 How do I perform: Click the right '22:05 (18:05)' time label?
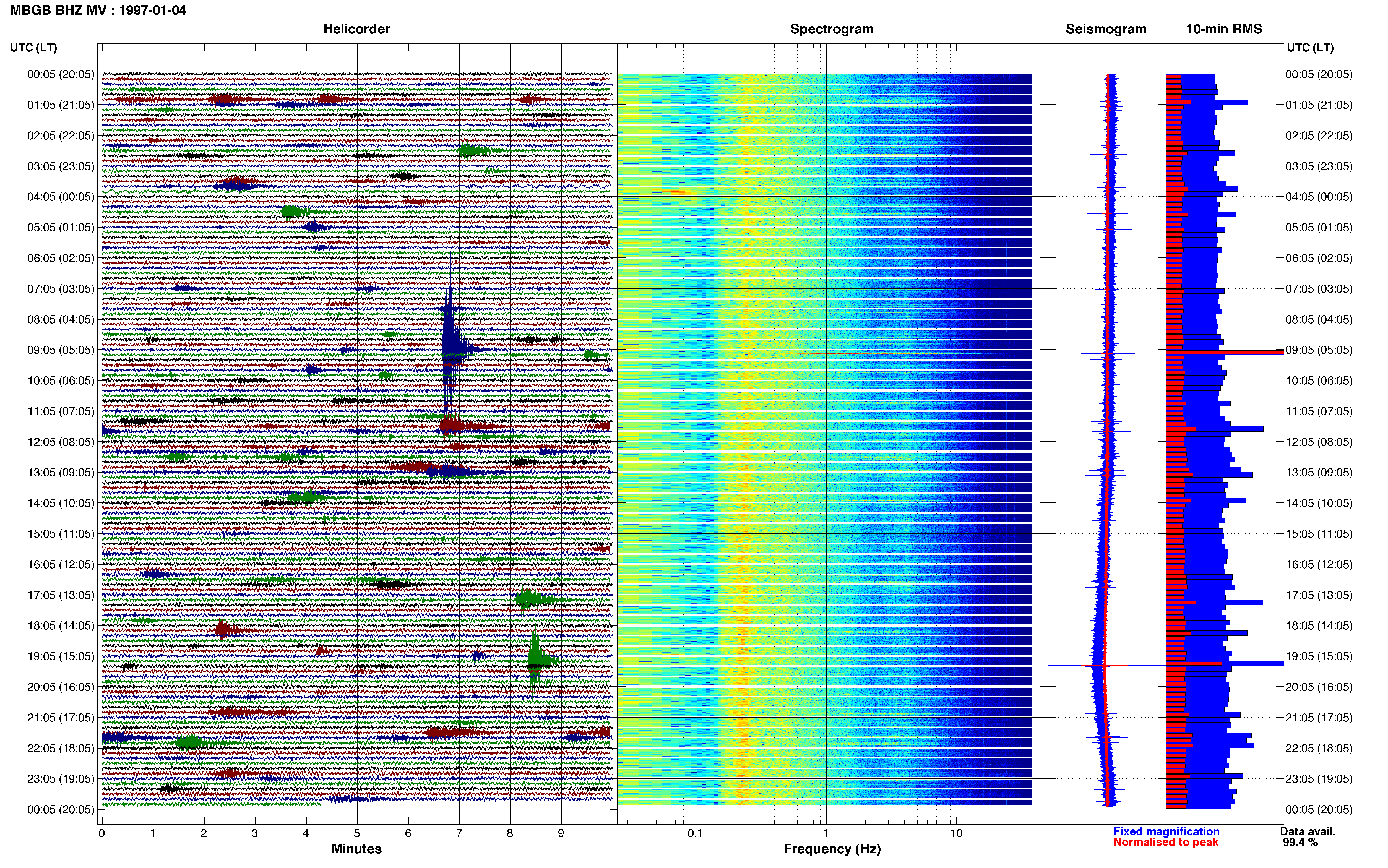tap(1319, 748)
